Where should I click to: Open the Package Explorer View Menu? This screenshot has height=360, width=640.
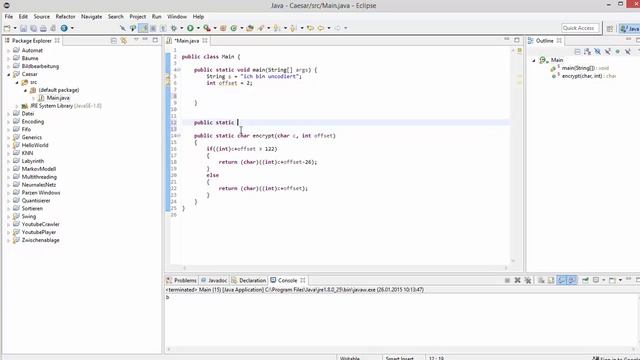pos(136,40)
